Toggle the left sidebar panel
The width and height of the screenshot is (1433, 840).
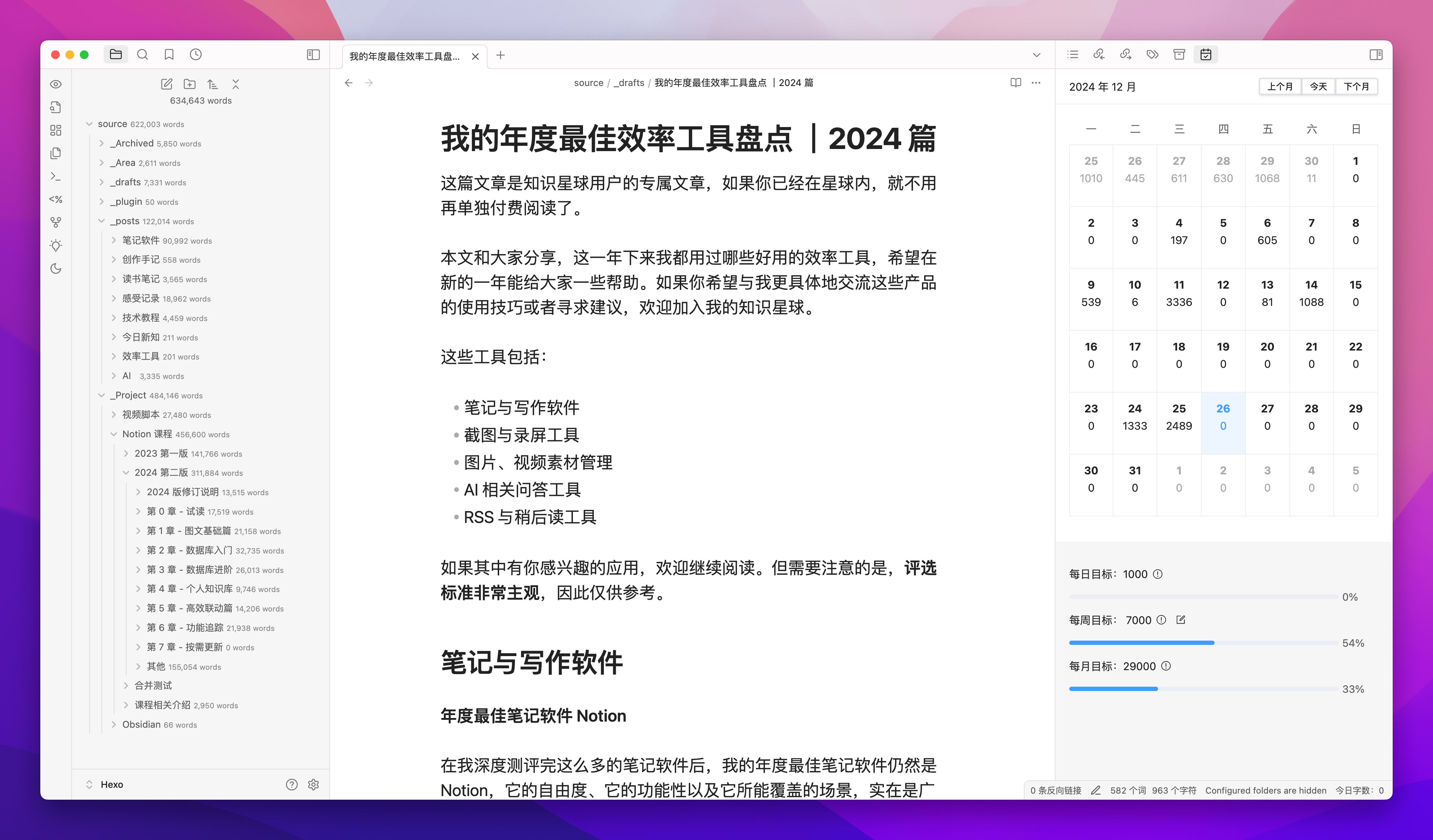tap(313, 55)
